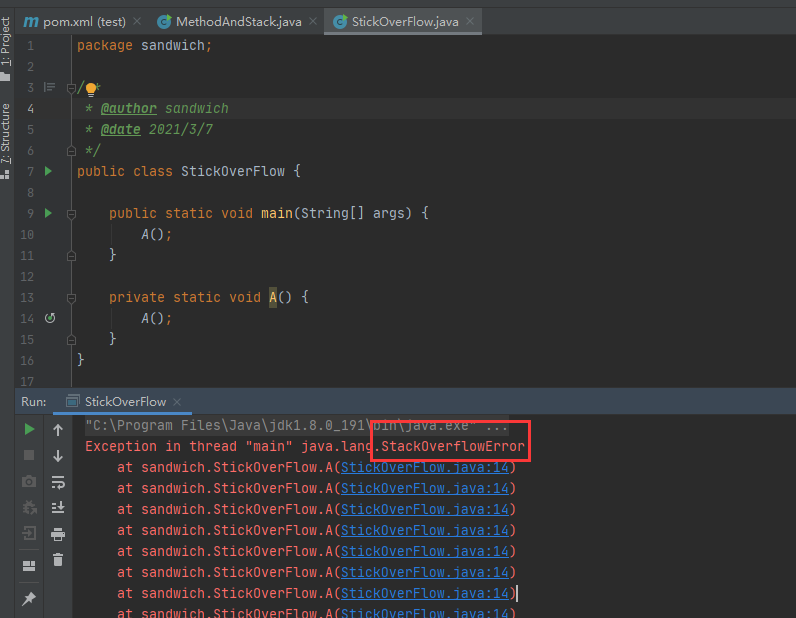Click the Restore Layout icon

29,566
